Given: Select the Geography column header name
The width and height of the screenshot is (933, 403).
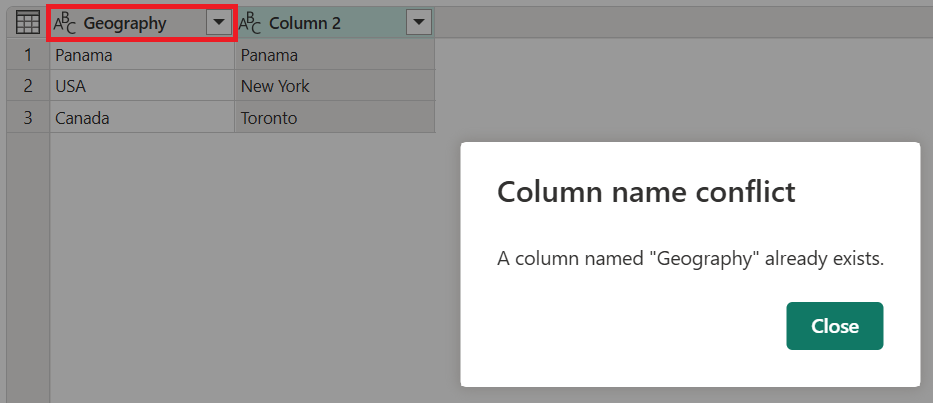Looking at the screenshot, I should coord(125,23).
